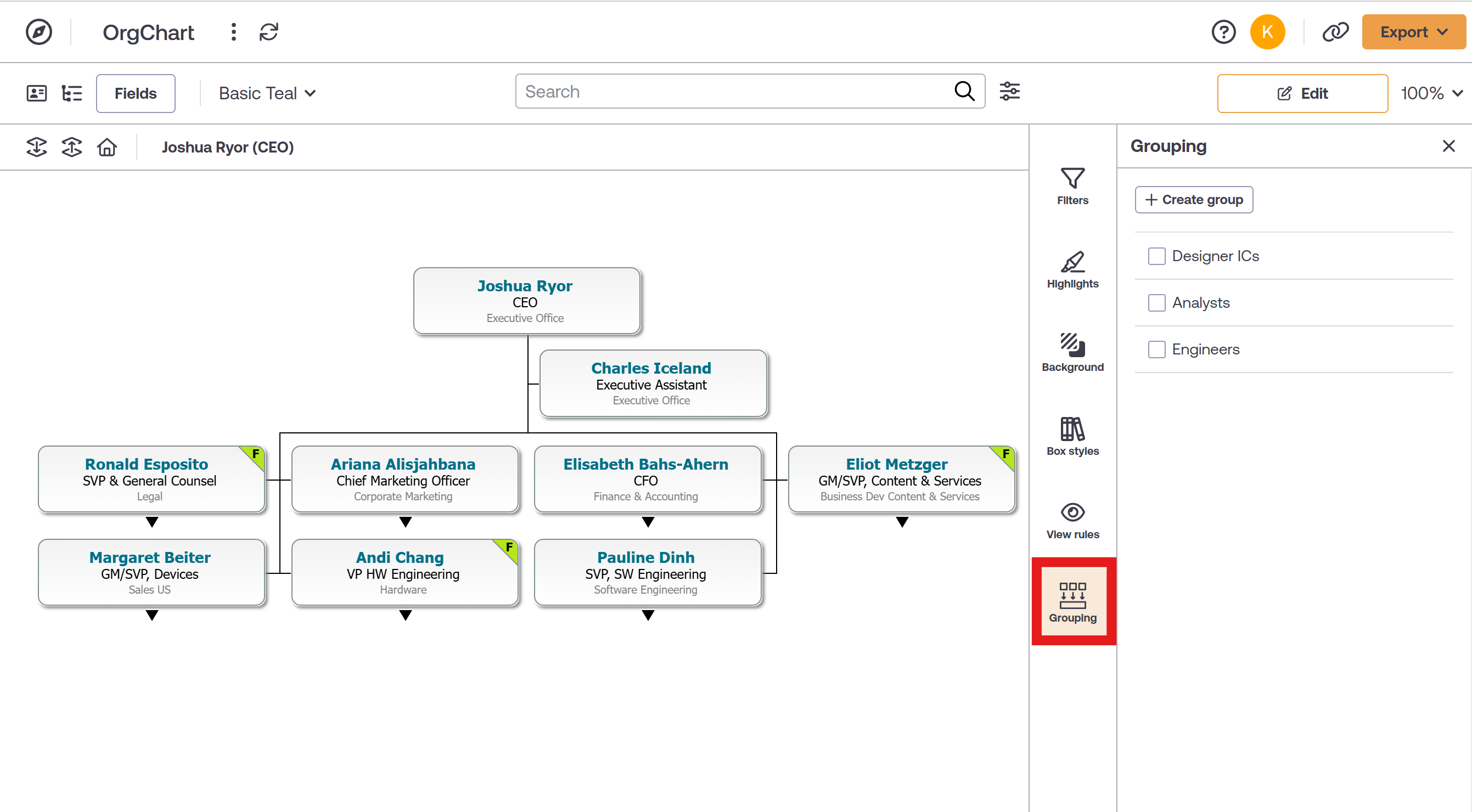
Task: Open the Highlights panel
Action: [x=1071, y=268]
